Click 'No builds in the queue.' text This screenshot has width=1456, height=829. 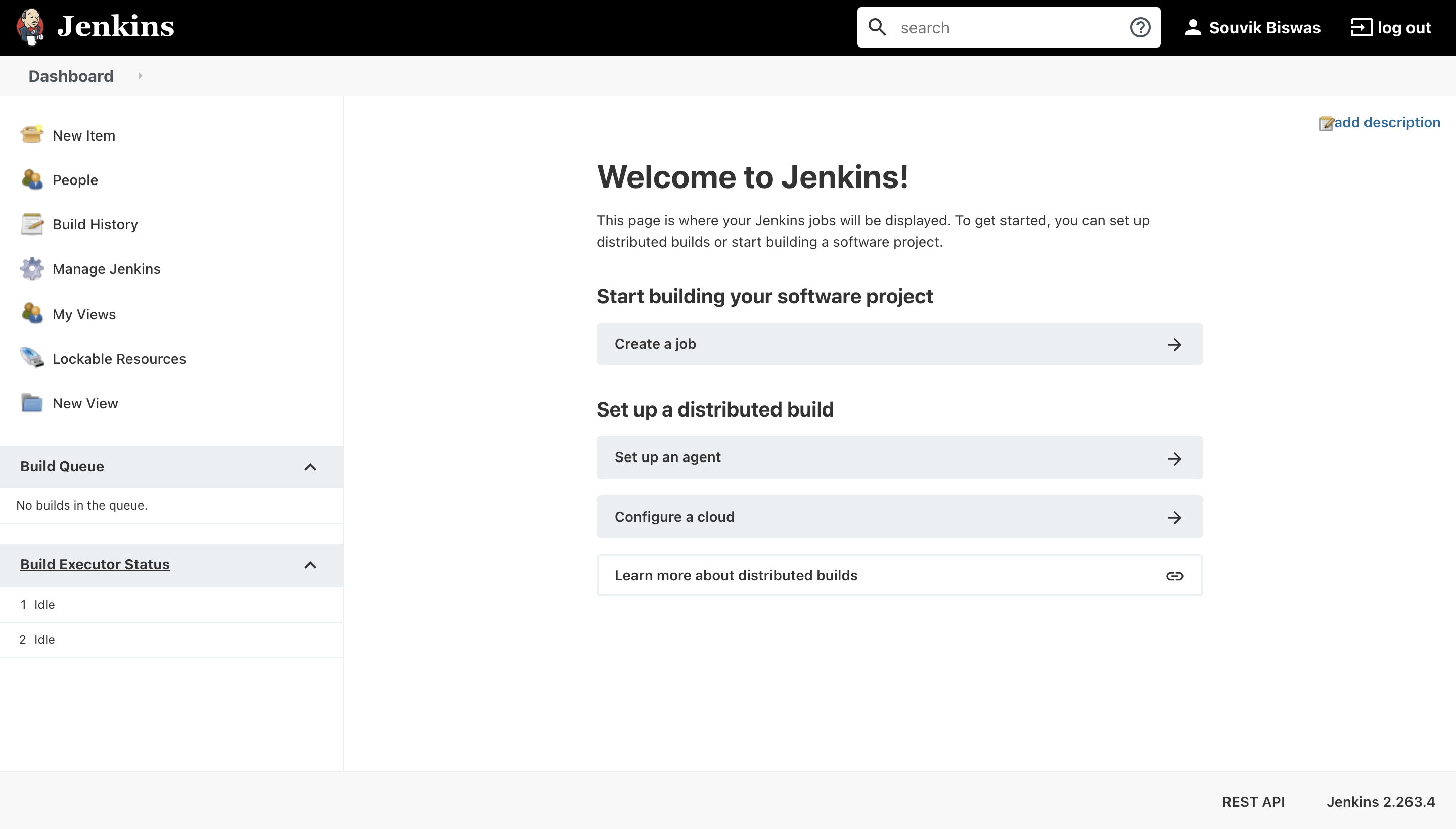82,505
